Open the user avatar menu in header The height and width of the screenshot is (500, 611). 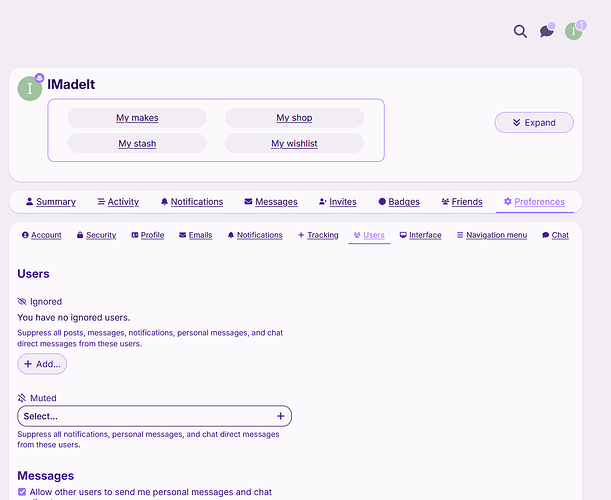point(574,31)
